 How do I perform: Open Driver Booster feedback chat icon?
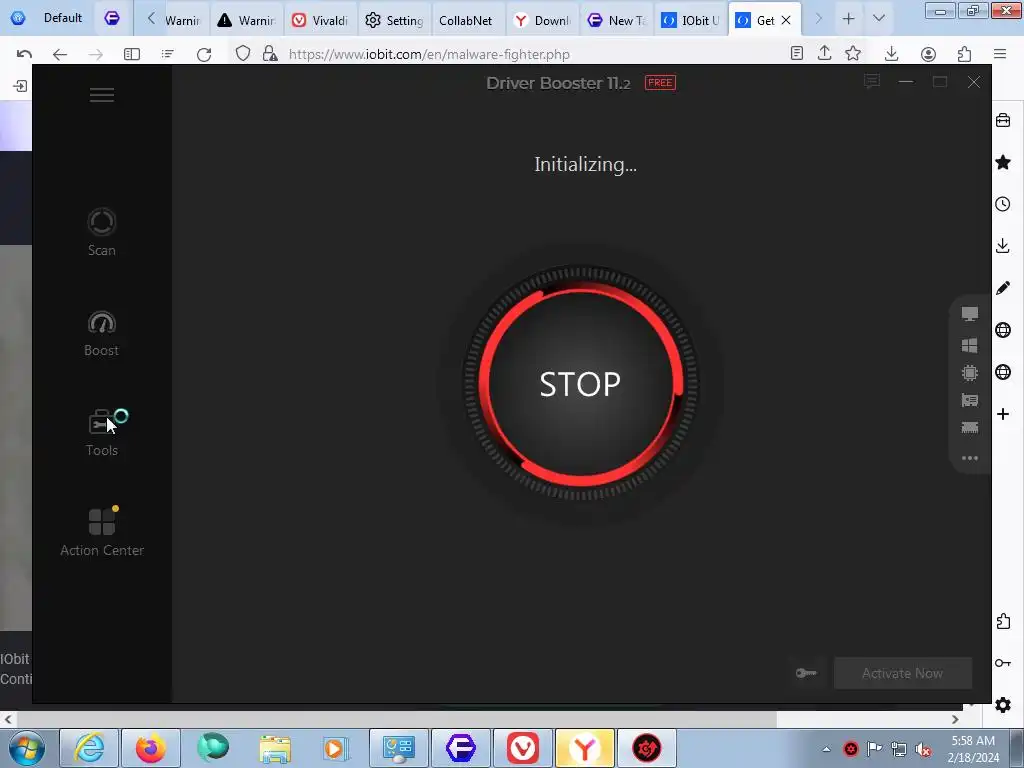tap(871, 82)
